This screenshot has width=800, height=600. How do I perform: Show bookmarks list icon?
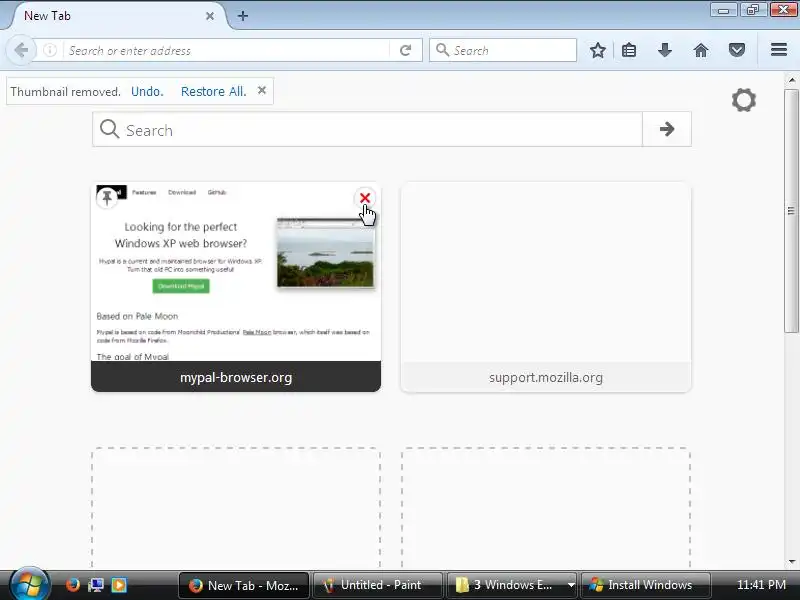[x=629, y=50]
